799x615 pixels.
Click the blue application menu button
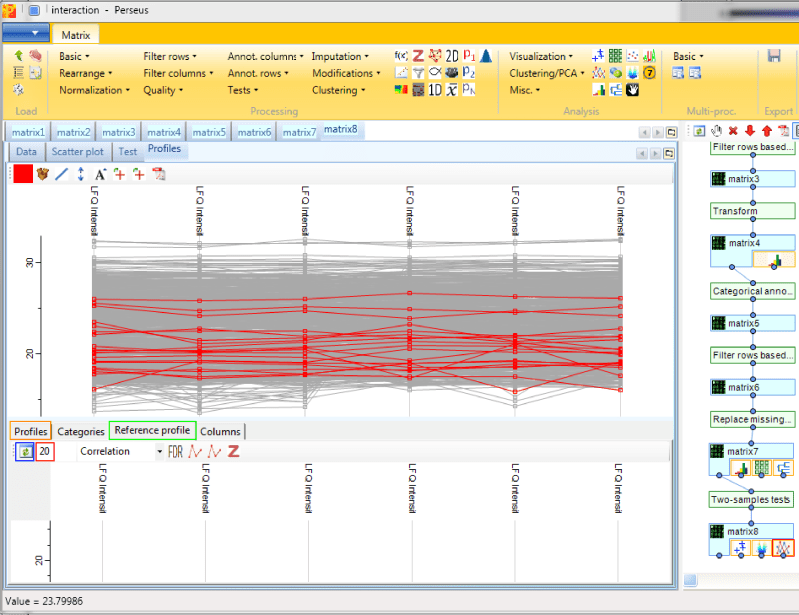click(x=25, y=33)
